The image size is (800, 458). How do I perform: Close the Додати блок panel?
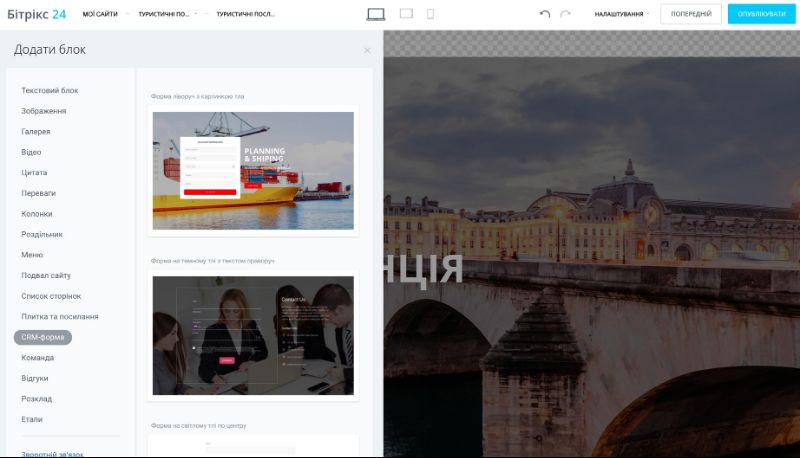[367, 50]
